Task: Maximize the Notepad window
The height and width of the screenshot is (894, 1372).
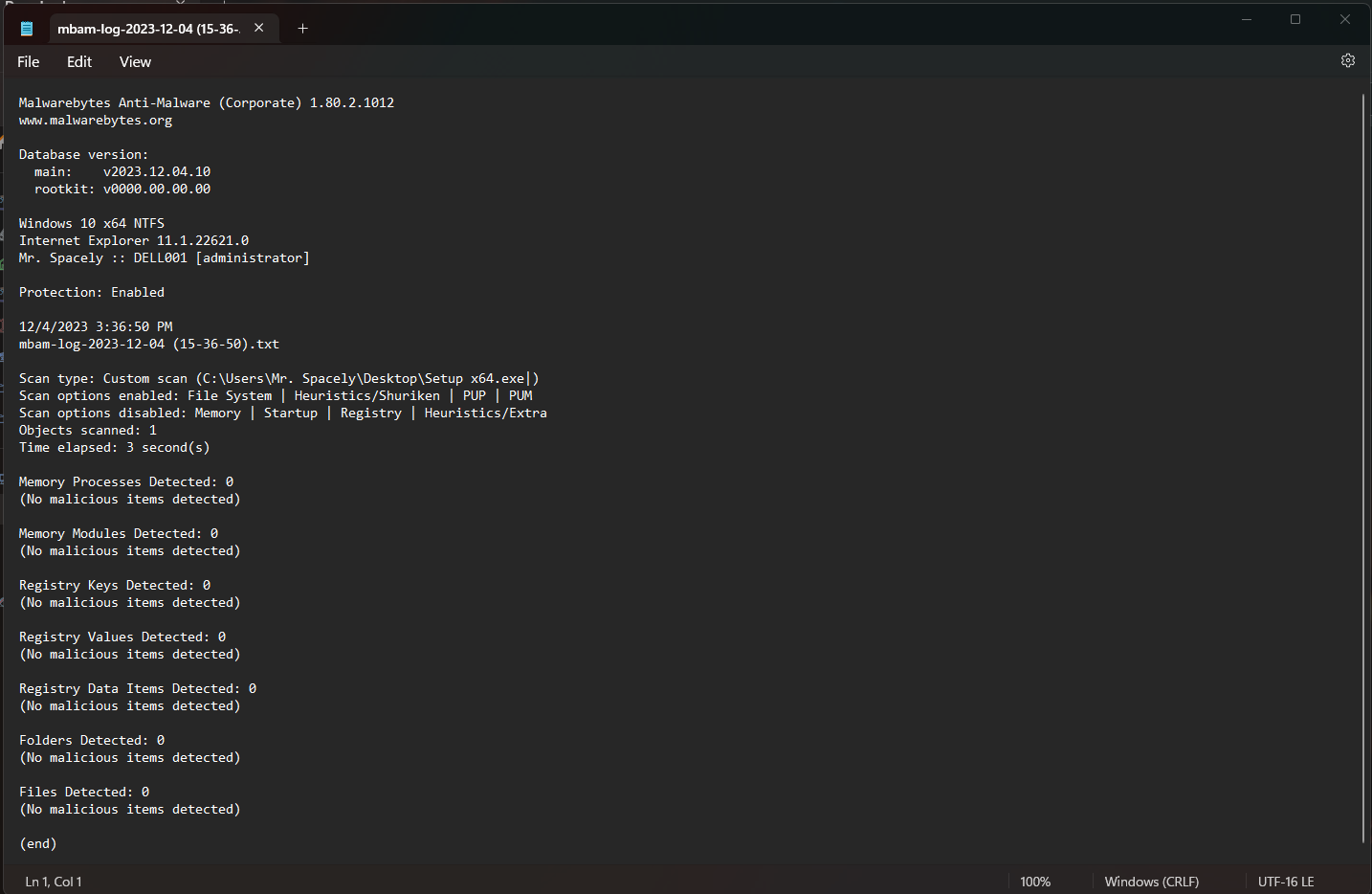Action: point(1295,19)
